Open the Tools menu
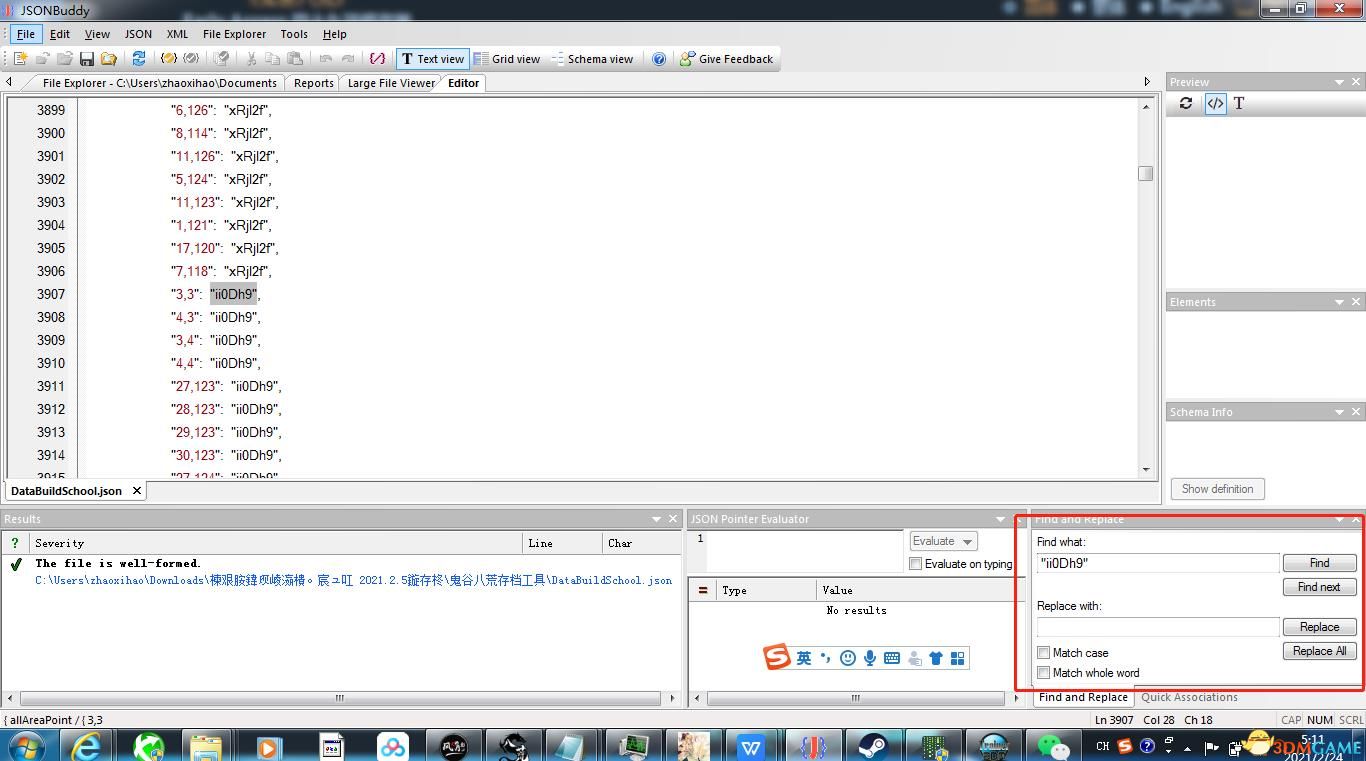 point(294,34)
